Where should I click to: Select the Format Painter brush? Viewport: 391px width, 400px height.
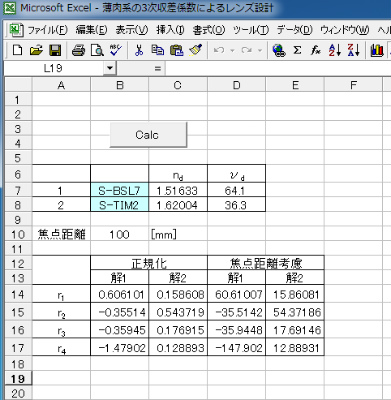coord(196,50)
